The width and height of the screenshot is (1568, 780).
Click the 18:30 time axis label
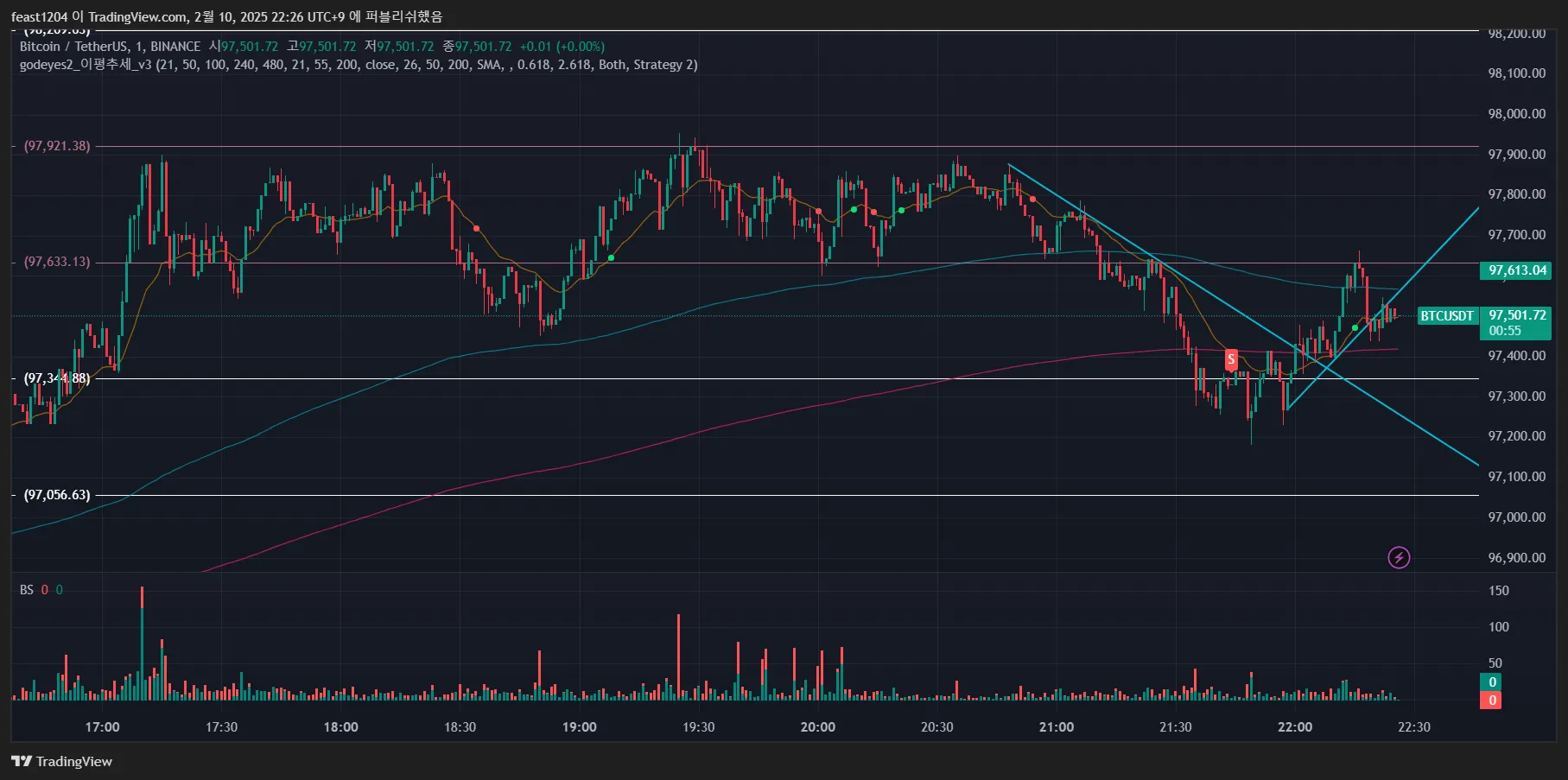point(460,727)
